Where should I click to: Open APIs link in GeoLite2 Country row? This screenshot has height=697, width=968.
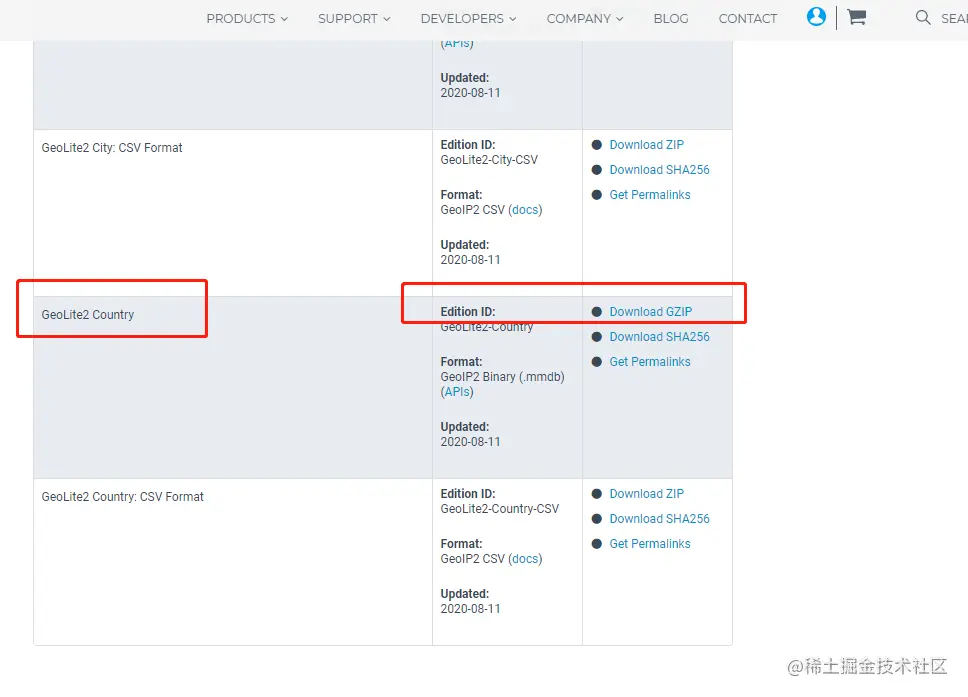pyautogui.click(x=457, y=391)
